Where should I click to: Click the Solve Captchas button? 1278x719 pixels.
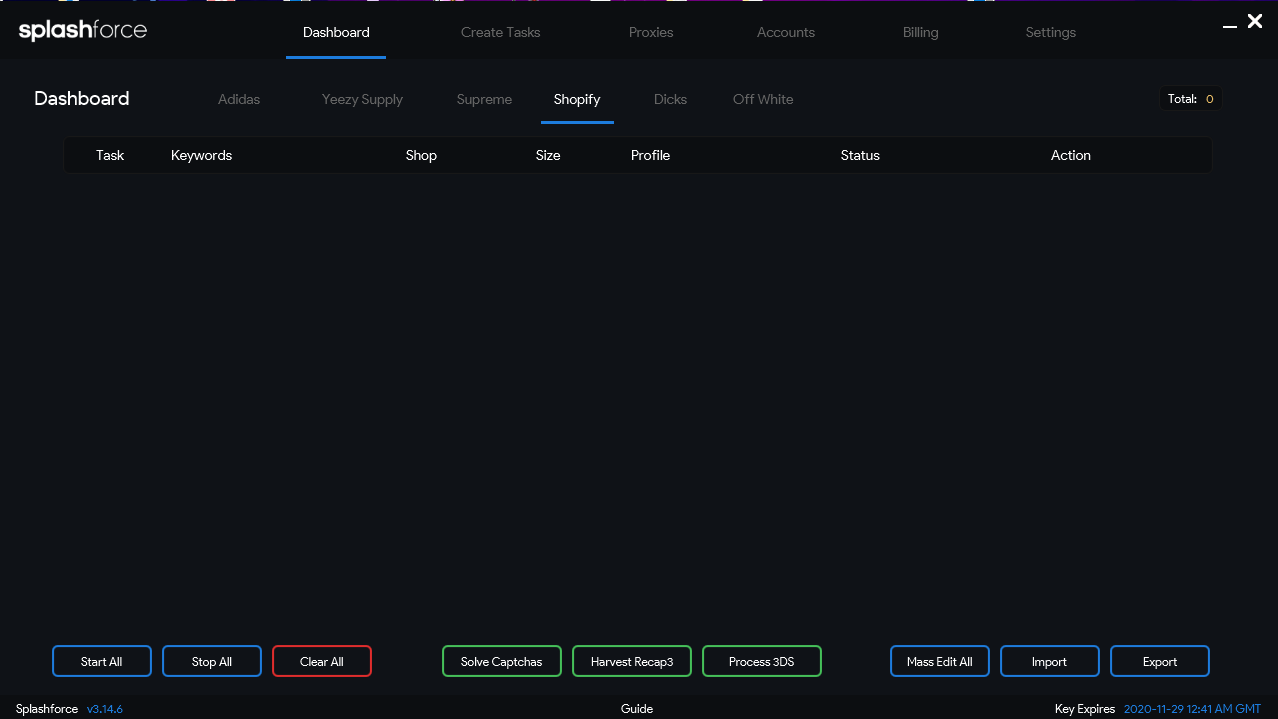pos(501,661)
